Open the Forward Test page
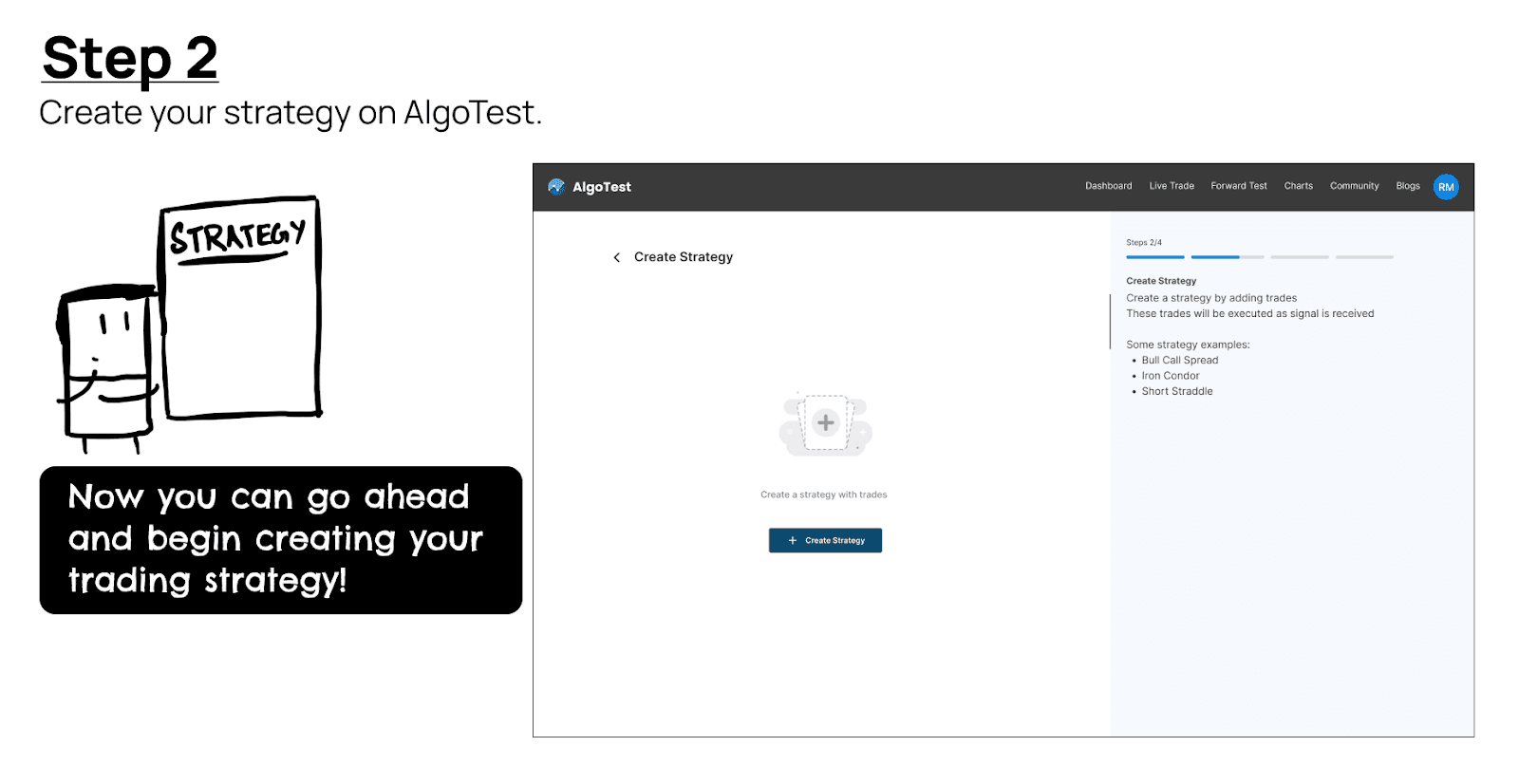1519x784 pixels. [1238, 186]
